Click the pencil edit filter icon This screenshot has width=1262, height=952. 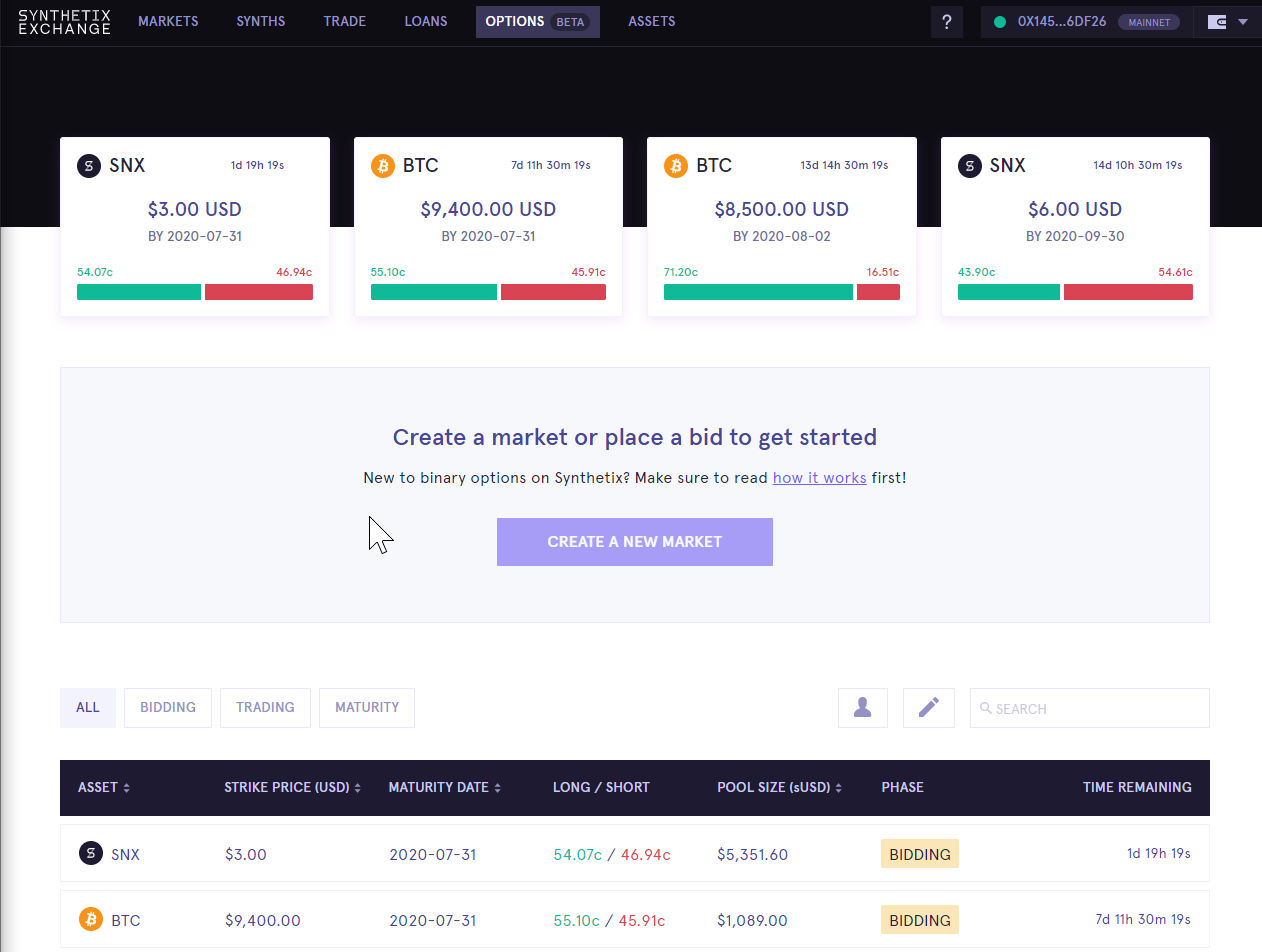[928, 708]
